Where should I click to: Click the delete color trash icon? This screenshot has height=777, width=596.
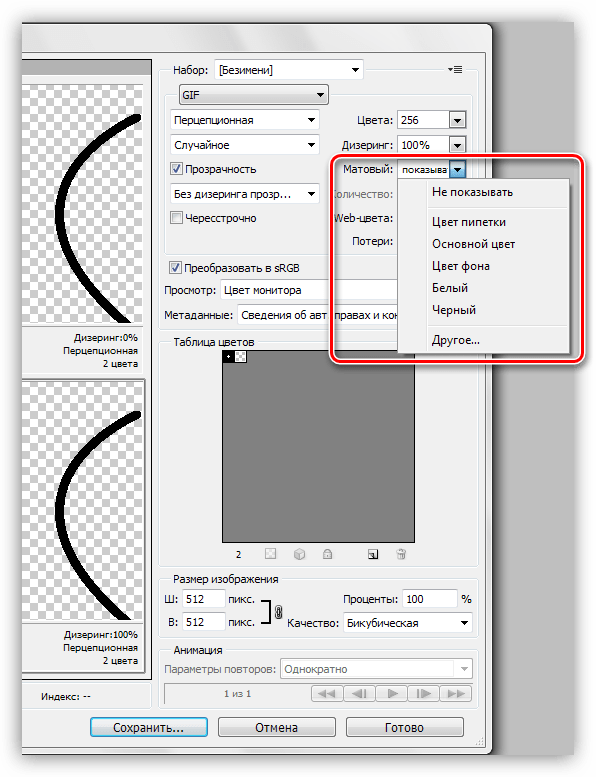pyautogui.click(x=401, y=554)
